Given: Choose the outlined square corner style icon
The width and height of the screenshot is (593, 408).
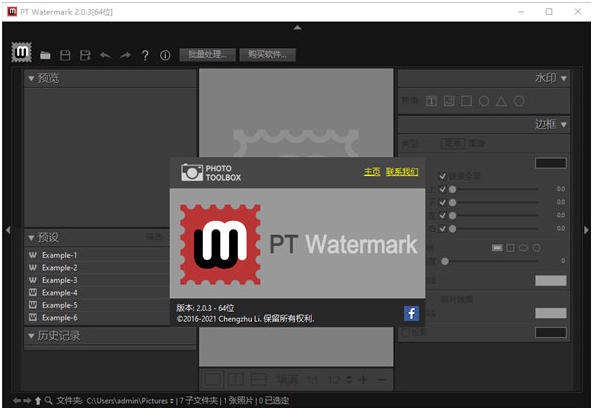Looking at the screenshot, I should (x=510, y=248).
